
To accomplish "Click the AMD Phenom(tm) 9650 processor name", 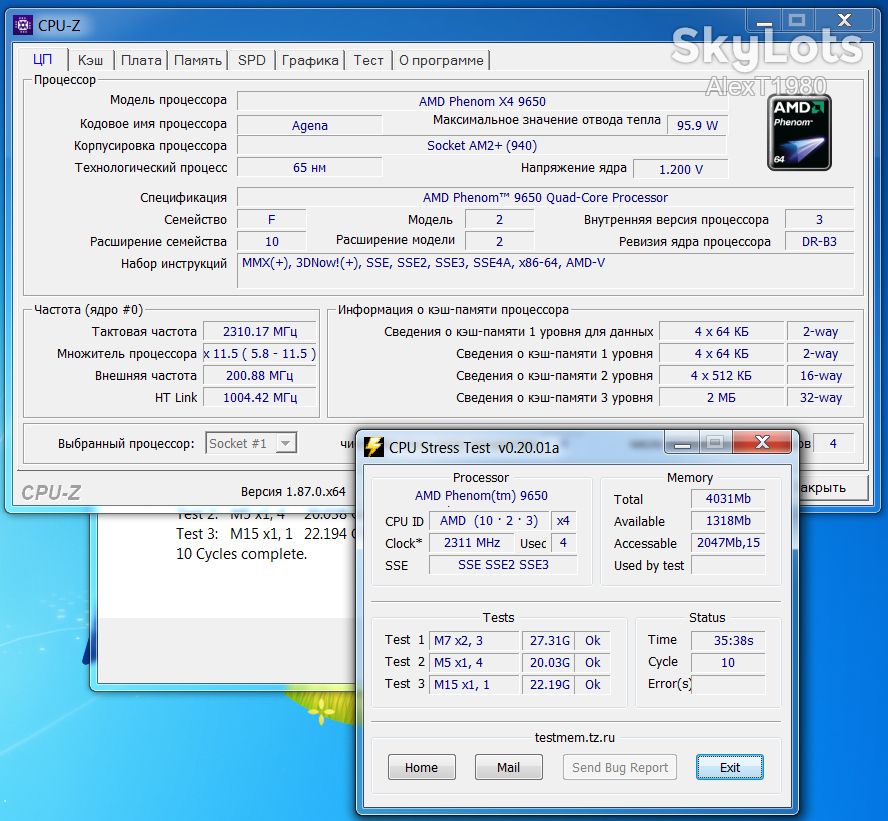I will coord(481,495).
